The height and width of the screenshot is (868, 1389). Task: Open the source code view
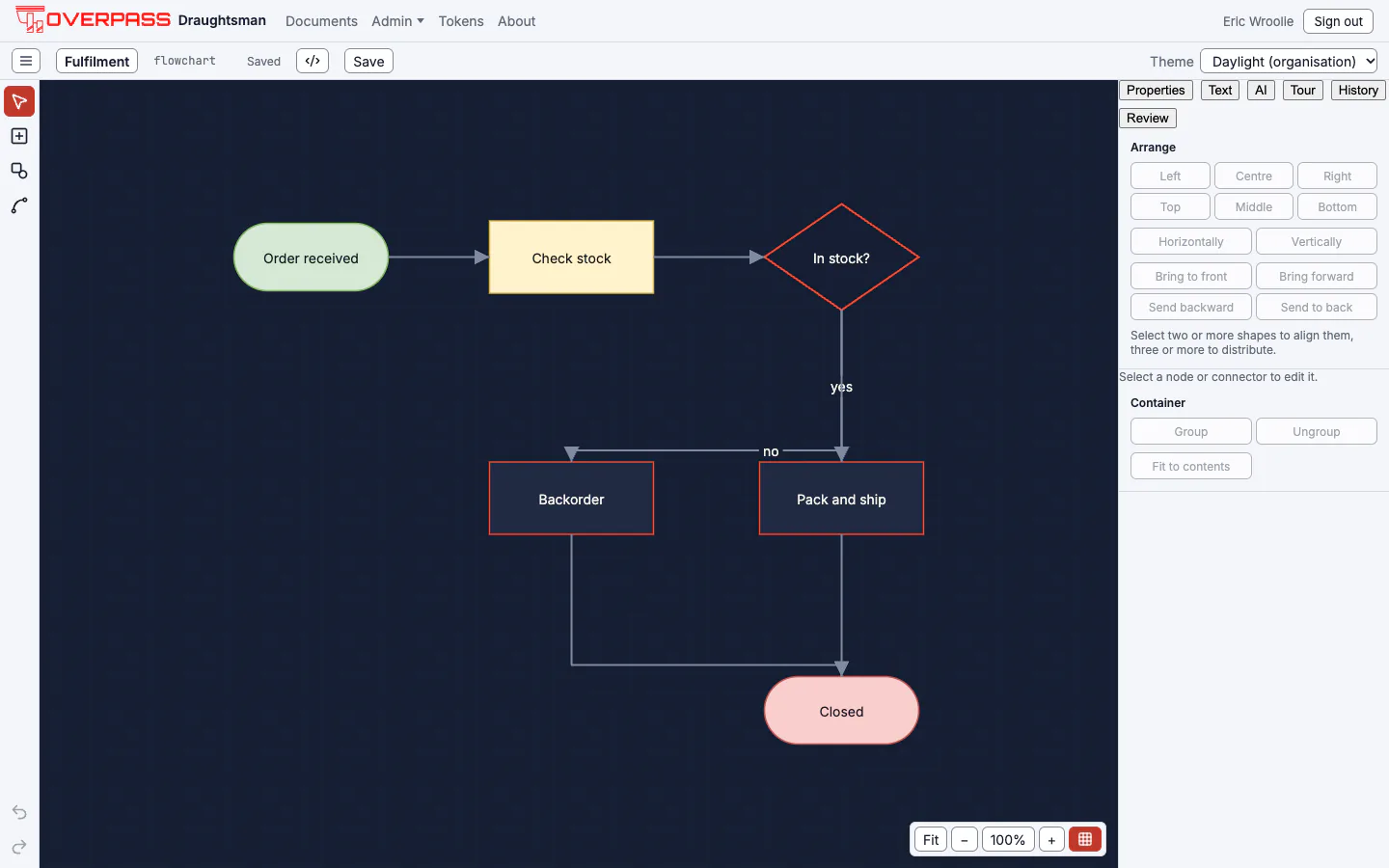pyautogui.click(x=313, y=61)
